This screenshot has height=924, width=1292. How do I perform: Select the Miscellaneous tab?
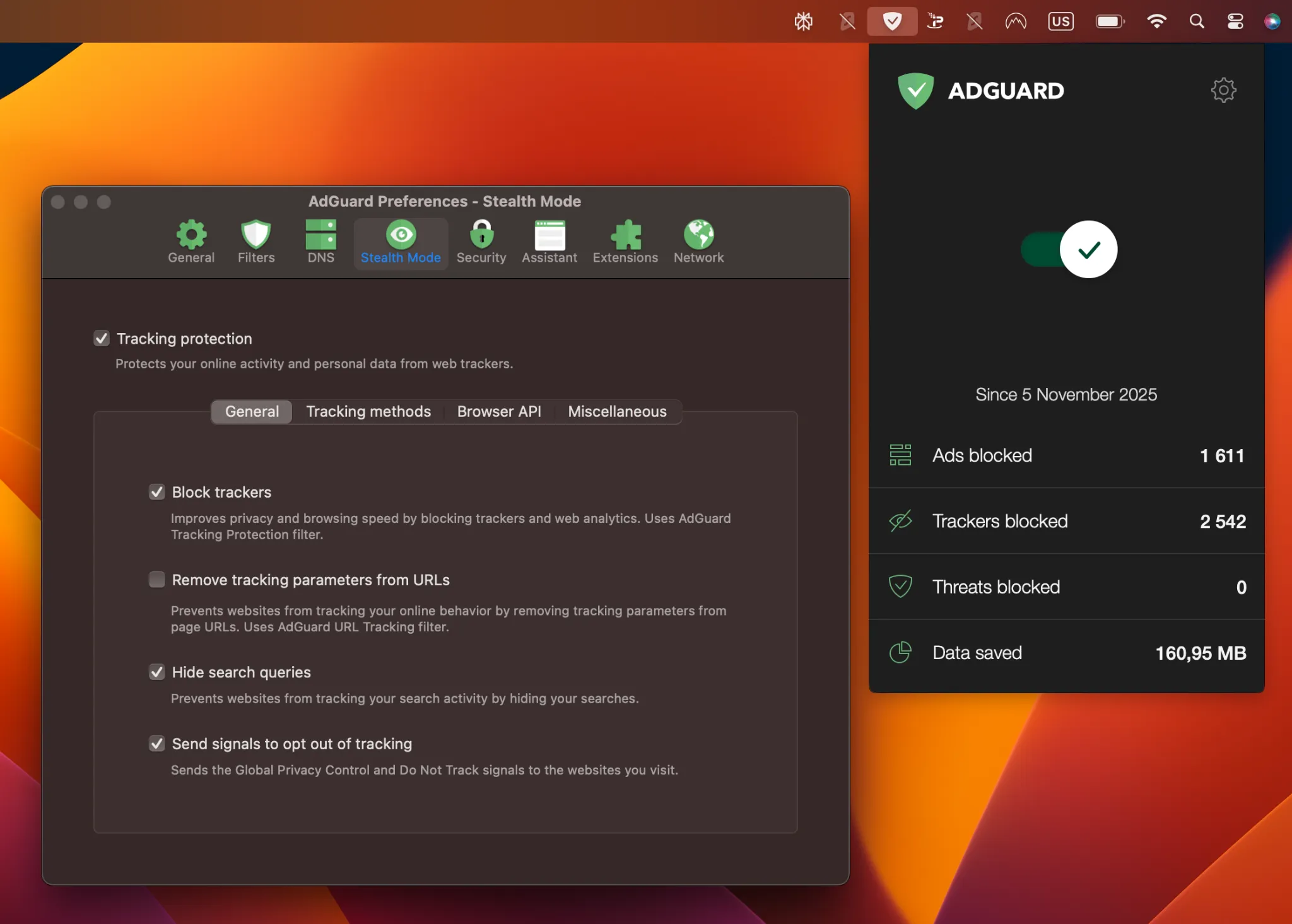pyautogui.click(x=617, y=411)
